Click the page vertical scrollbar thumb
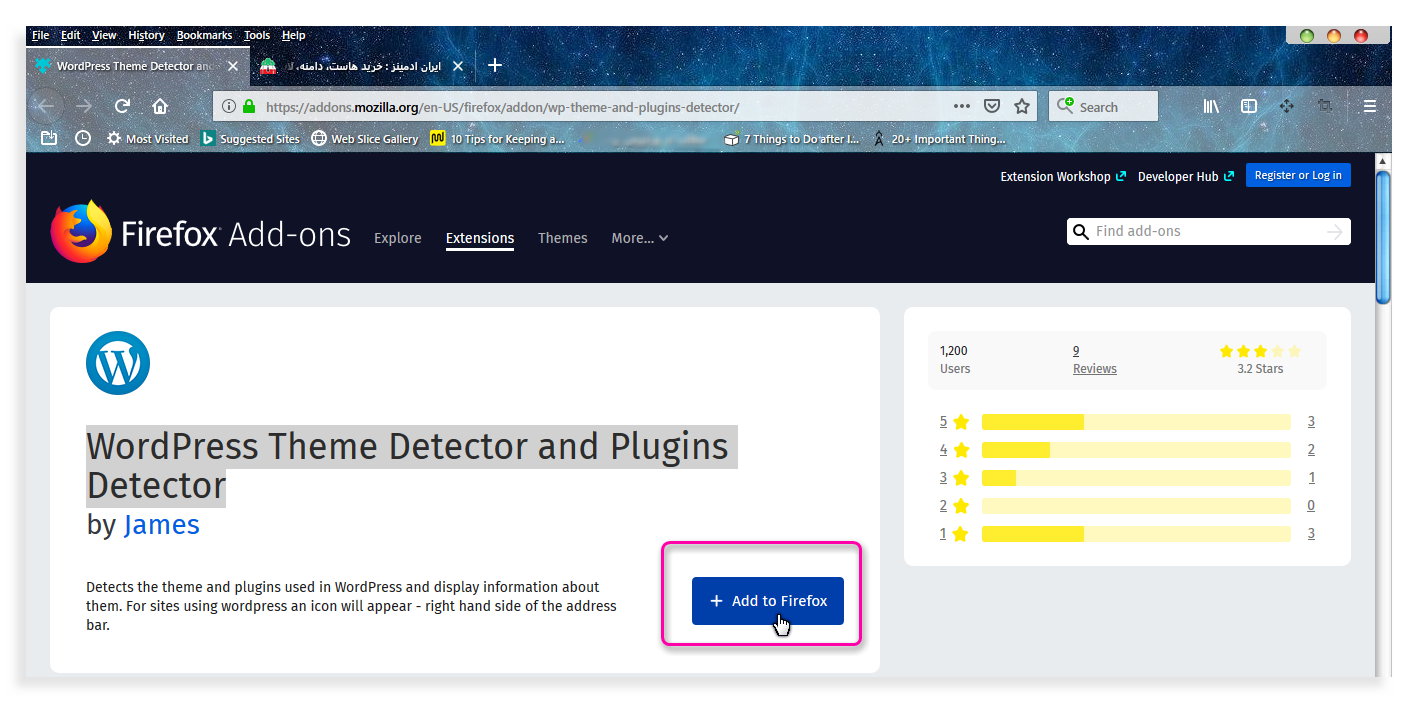This screenshot has height=703, width=1418. click(1383, 236)
